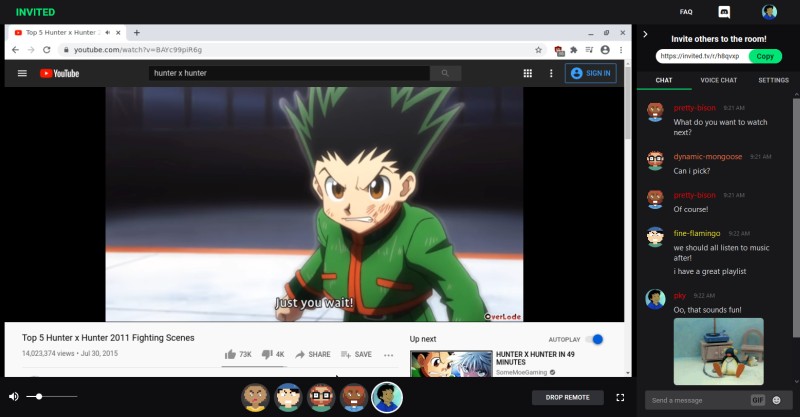Image resolution: width=800 pixels, height=417 pixels.
Task: Go back in the browser
Action: coord(15,50)
